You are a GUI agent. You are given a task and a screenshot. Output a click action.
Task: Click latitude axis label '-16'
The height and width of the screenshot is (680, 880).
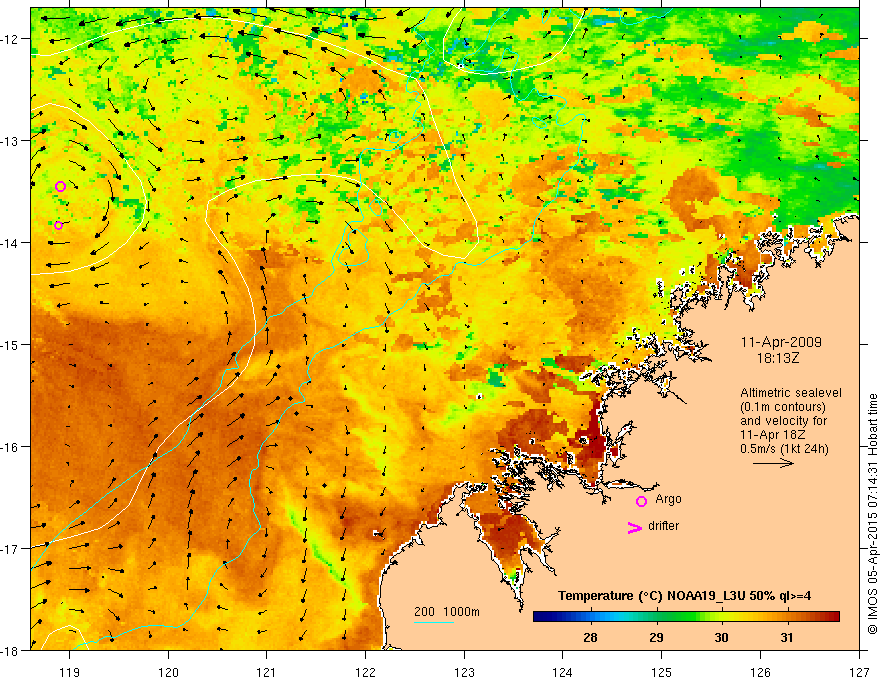(11, 447)
